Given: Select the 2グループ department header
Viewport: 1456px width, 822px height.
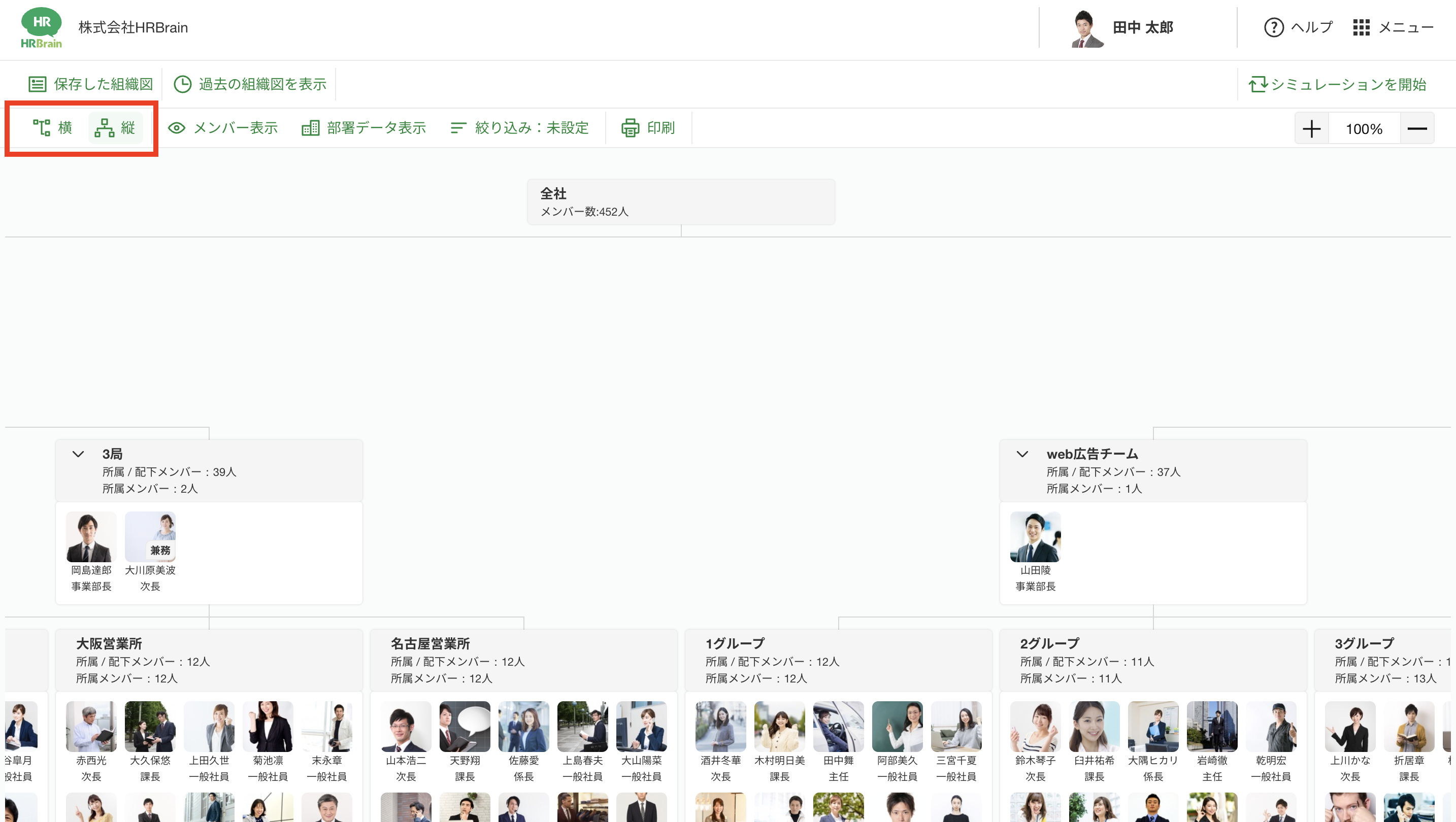Looking at the screenshot, I should tap(1153, 660).
